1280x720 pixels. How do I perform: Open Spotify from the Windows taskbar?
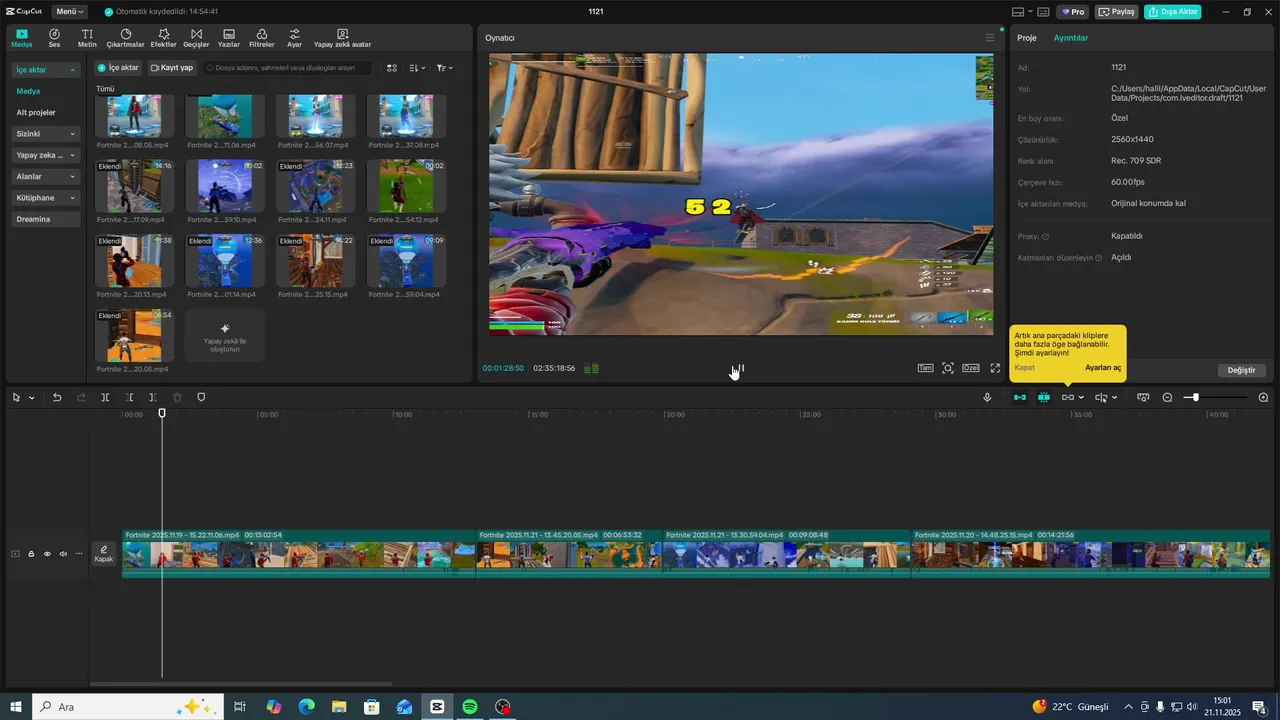tap(470, 707)
